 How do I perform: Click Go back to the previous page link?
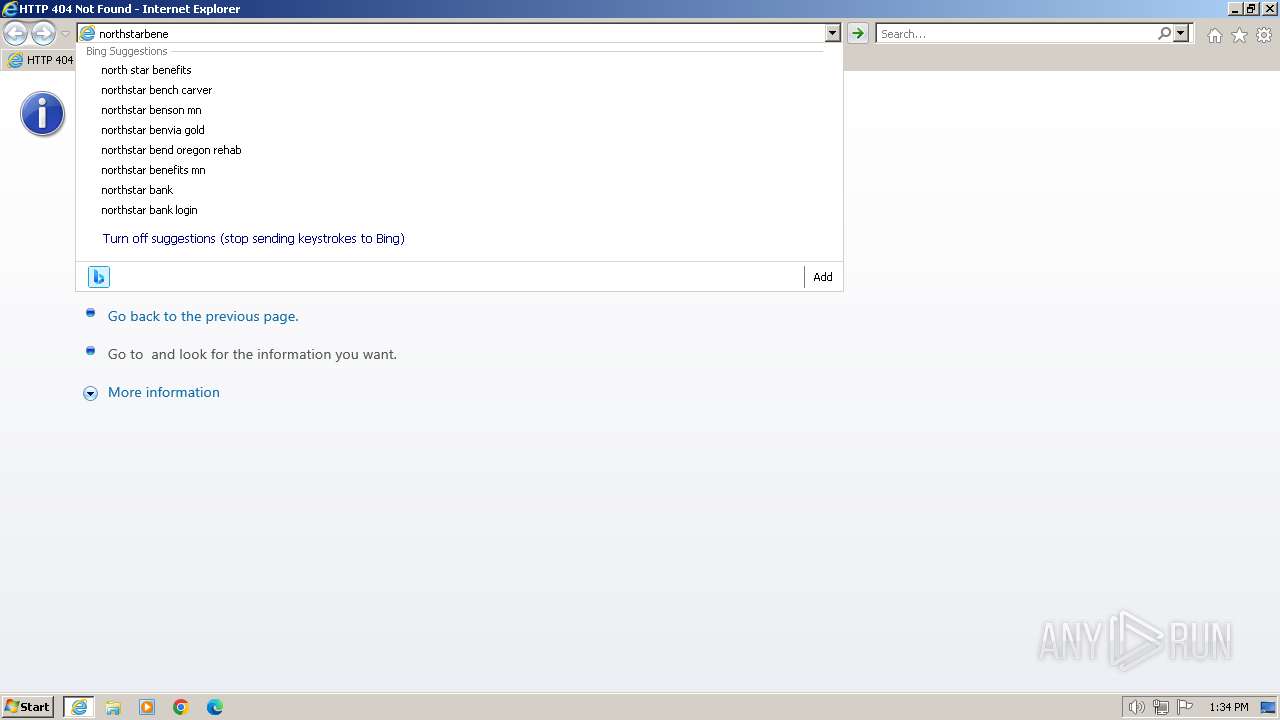tap(203, 316)
